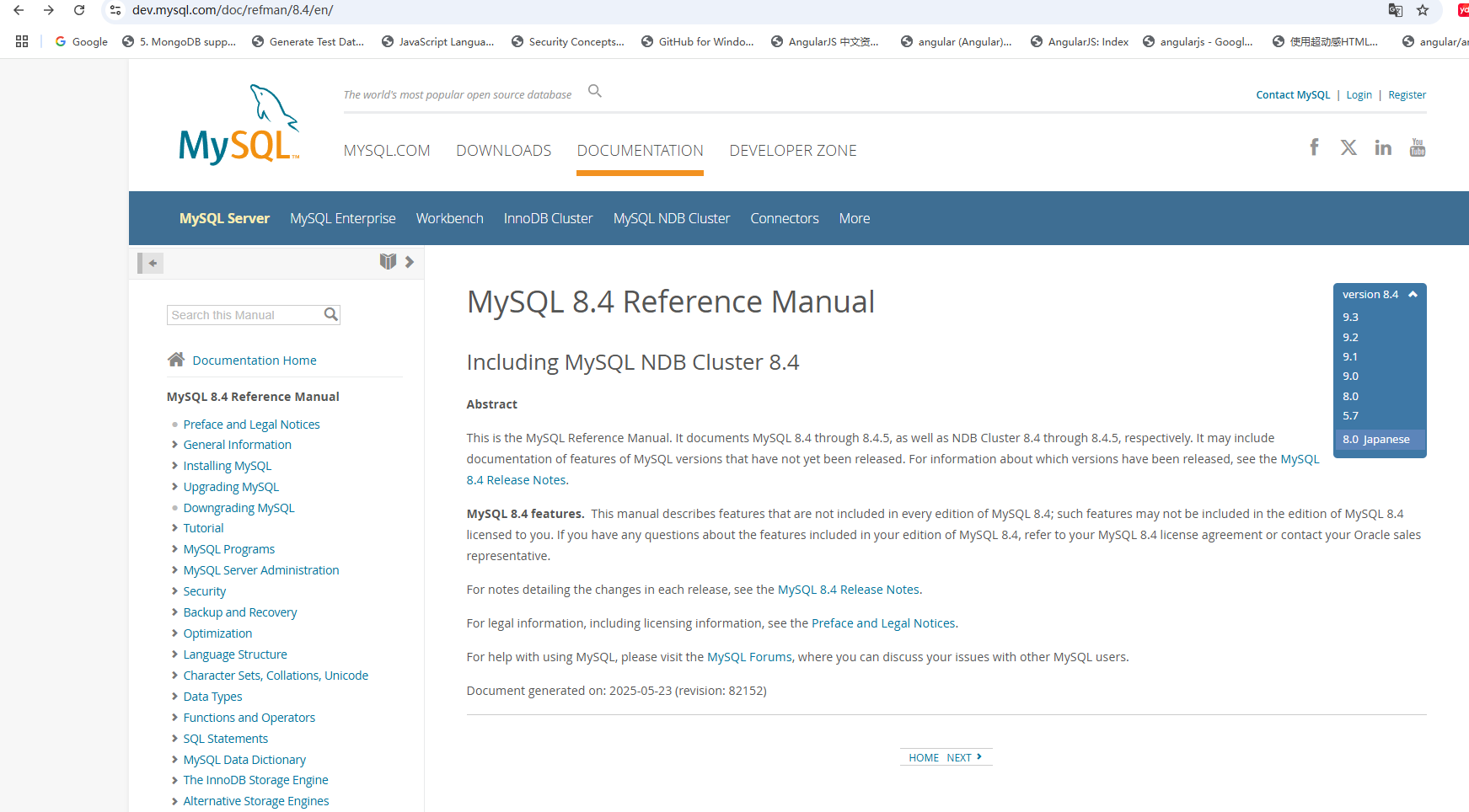Switch to the InnoDB Cluster tab

[x=548, y=218]
